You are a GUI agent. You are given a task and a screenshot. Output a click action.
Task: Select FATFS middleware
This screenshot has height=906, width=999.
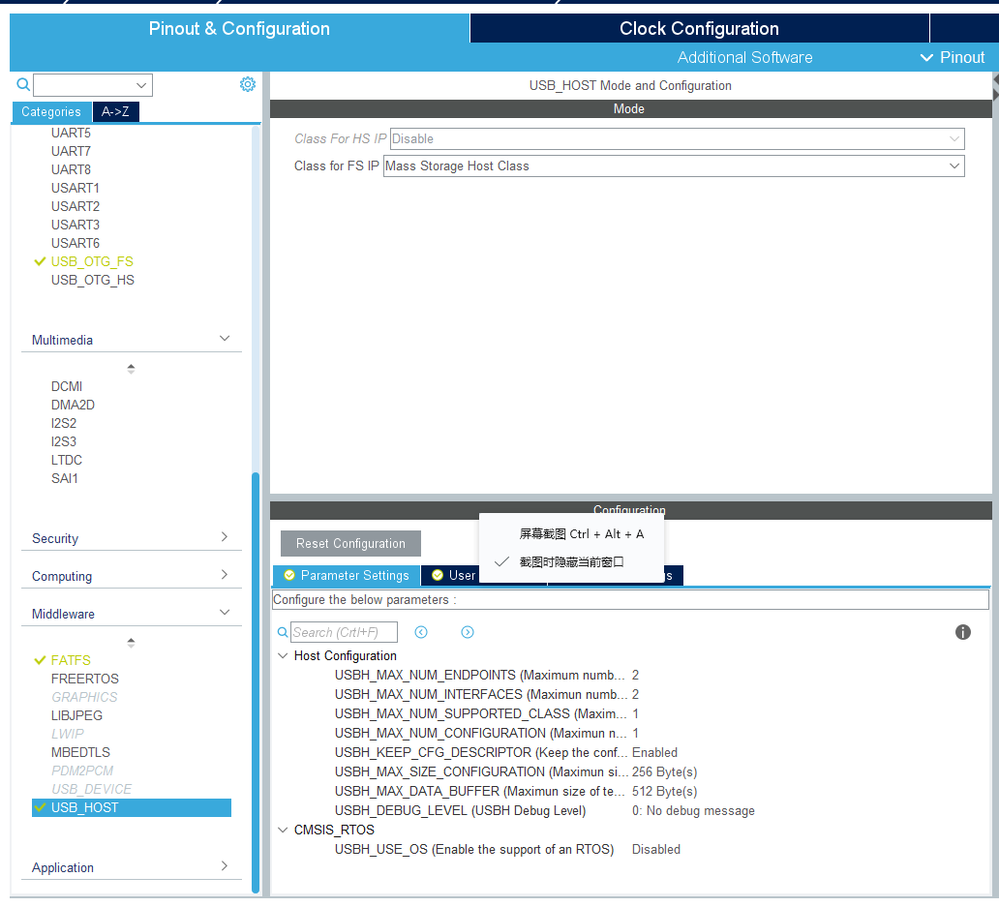pyautogui.click(x=71, y=660)
